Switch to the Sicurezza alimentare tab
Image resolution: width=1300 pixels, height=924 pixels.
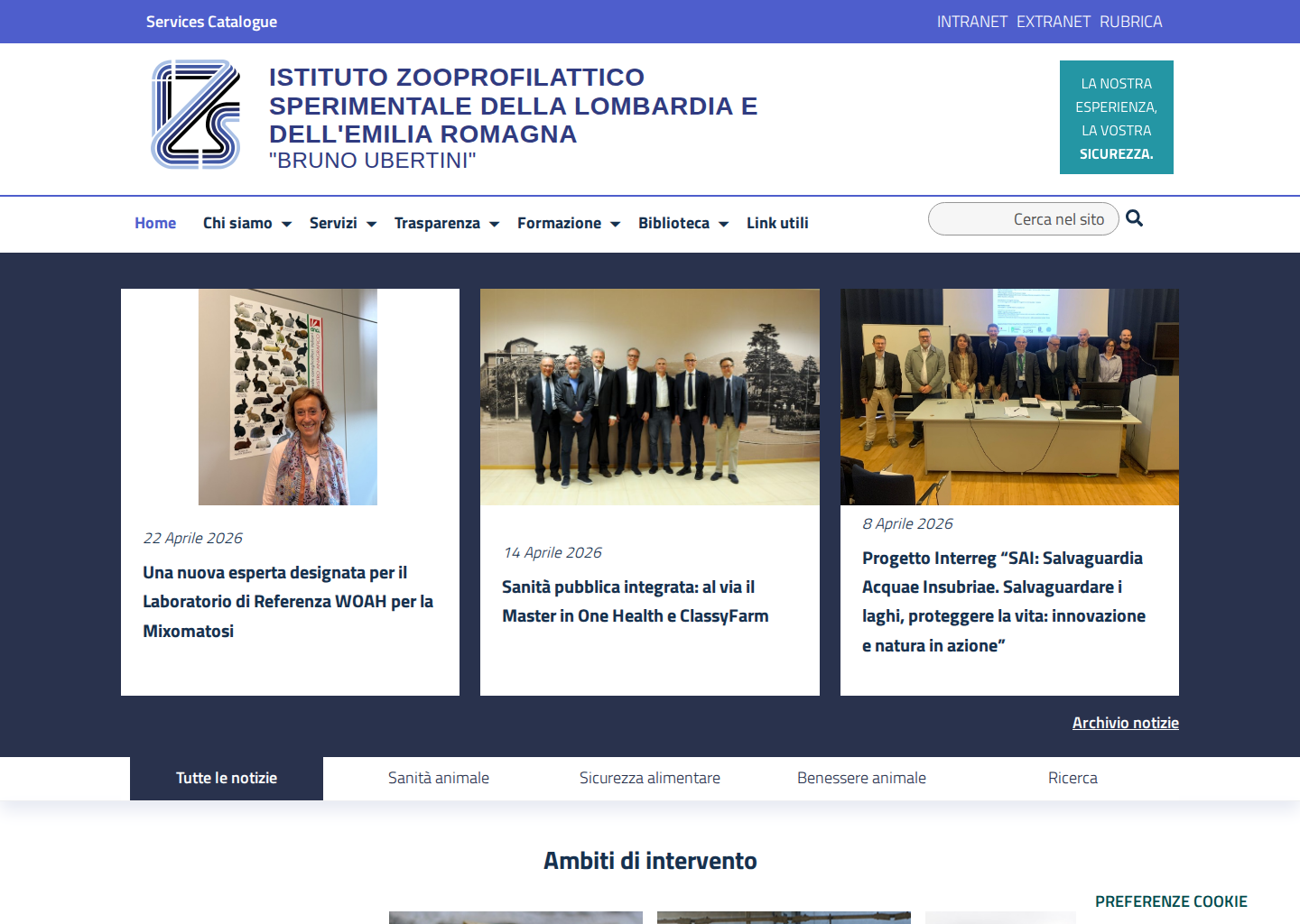click(650, 778)
